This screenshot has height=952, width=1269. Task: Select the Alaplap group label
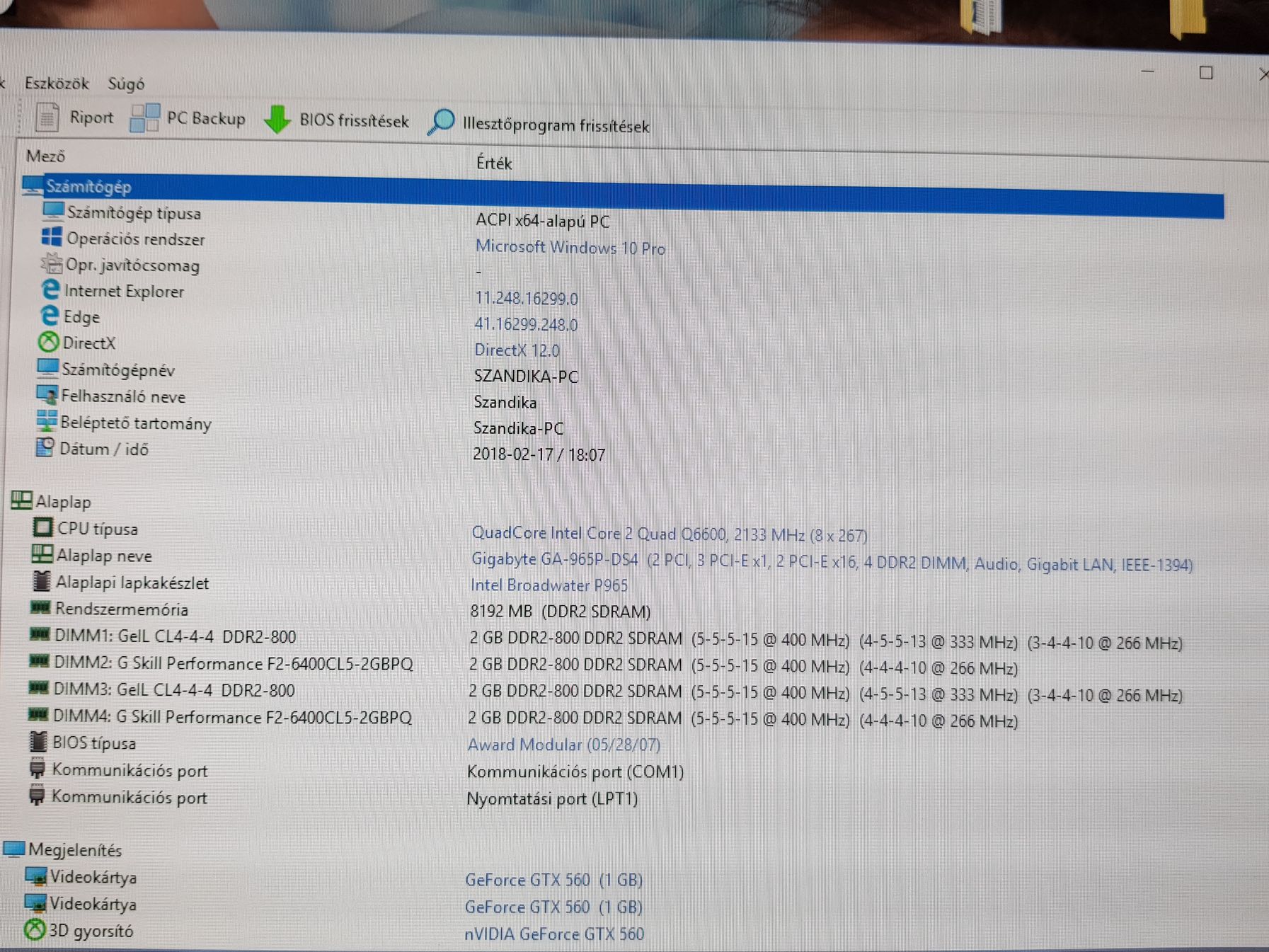63,502
